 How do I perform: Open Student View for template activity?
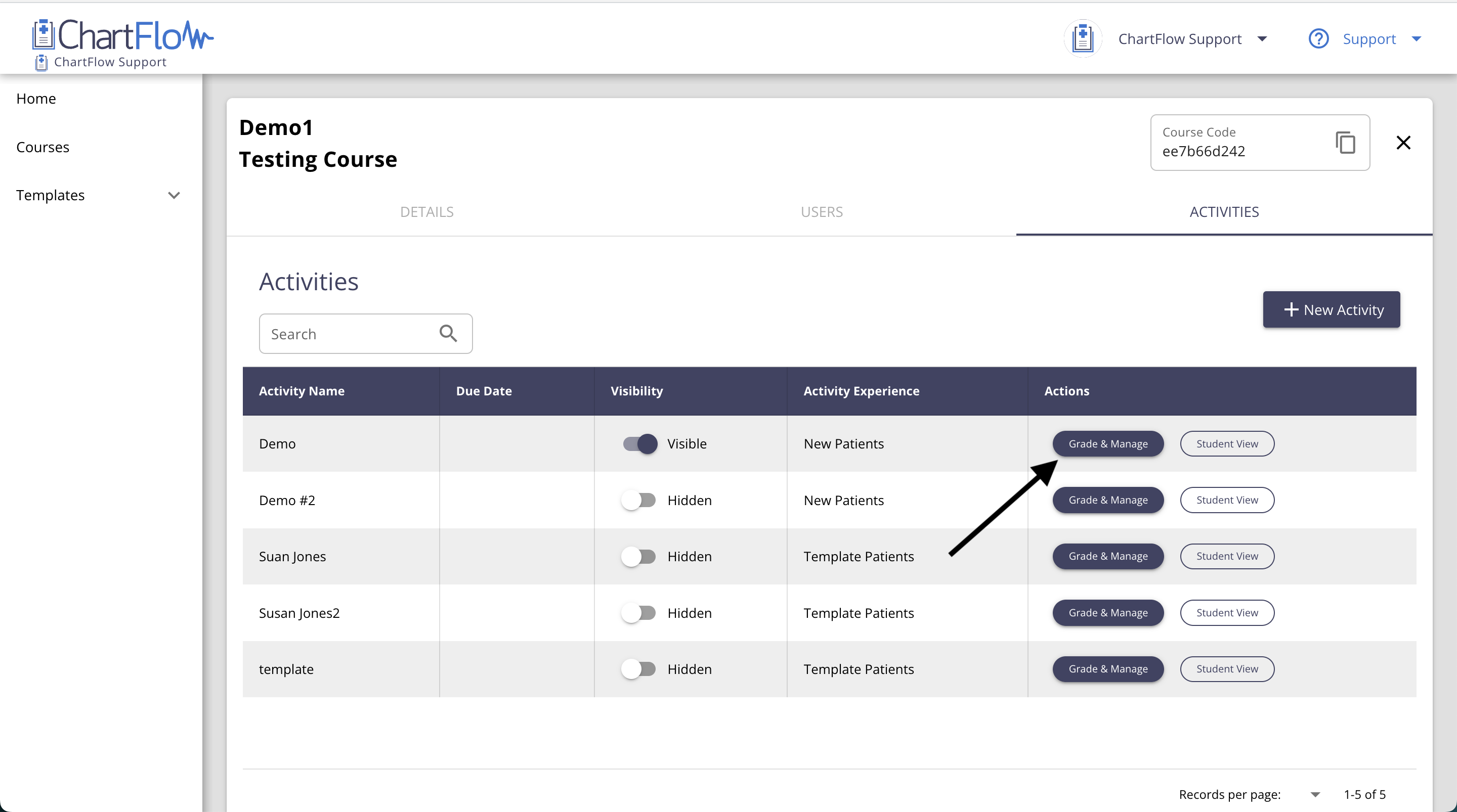pos(1226,669)
